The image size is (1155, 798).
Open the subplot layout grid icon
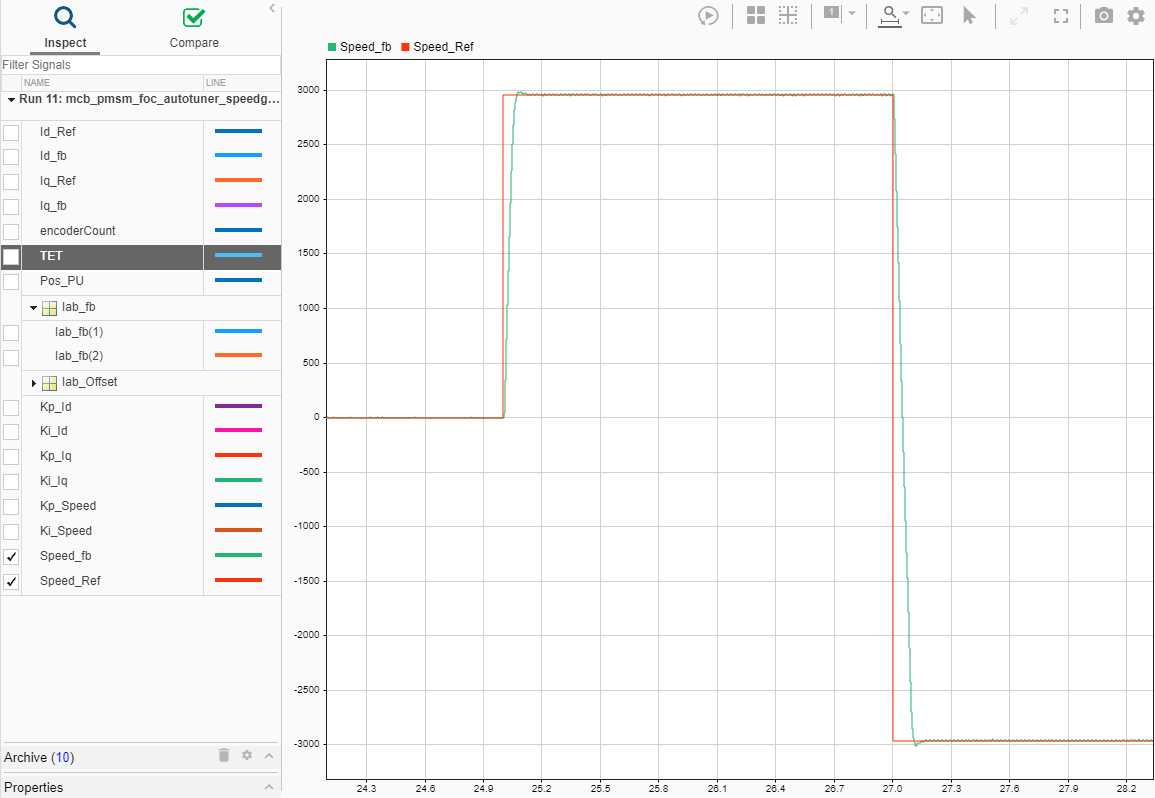[x=756, y=15]
